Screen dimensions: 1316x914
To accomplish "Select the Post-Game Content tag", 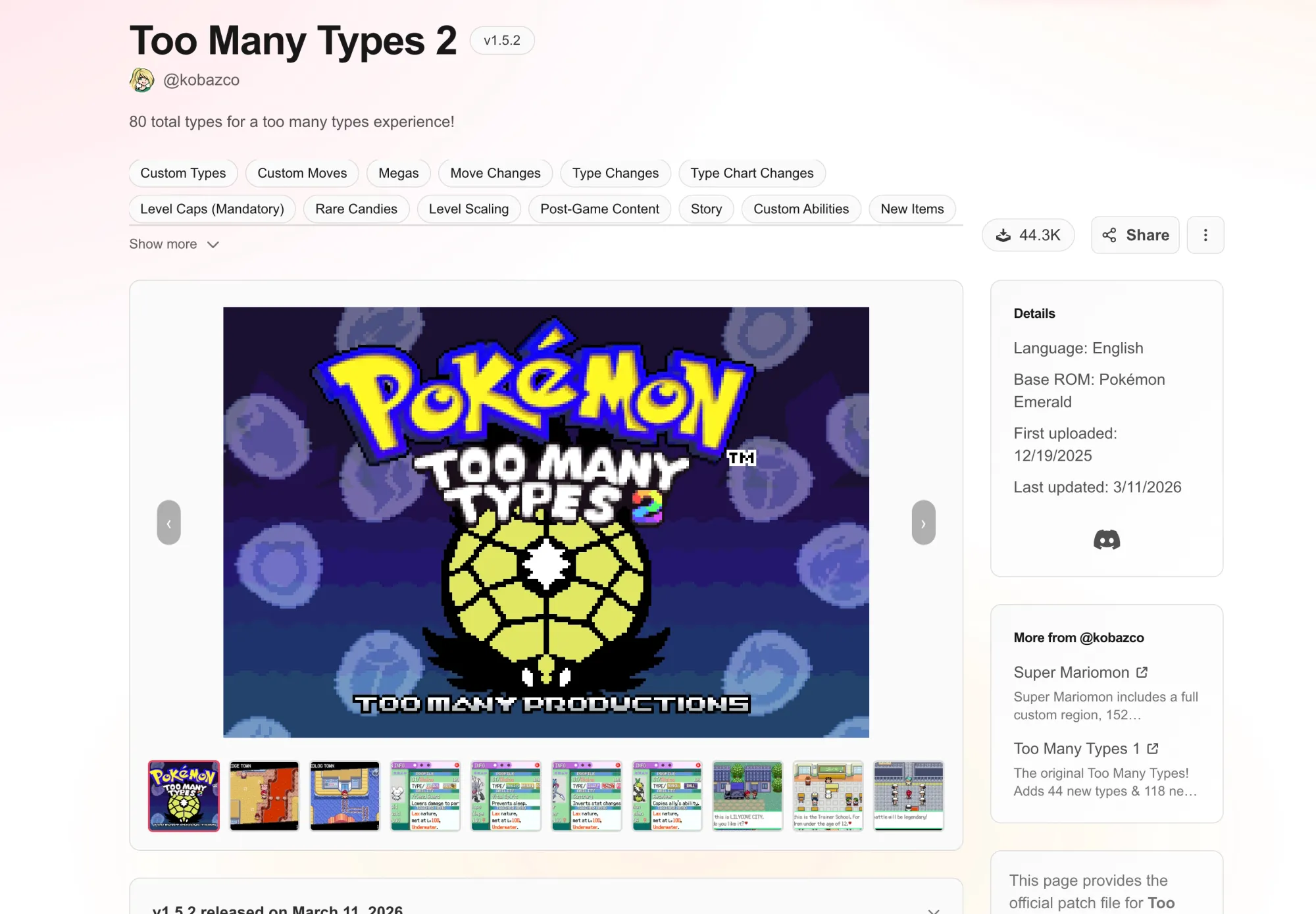I will (599, 209).
